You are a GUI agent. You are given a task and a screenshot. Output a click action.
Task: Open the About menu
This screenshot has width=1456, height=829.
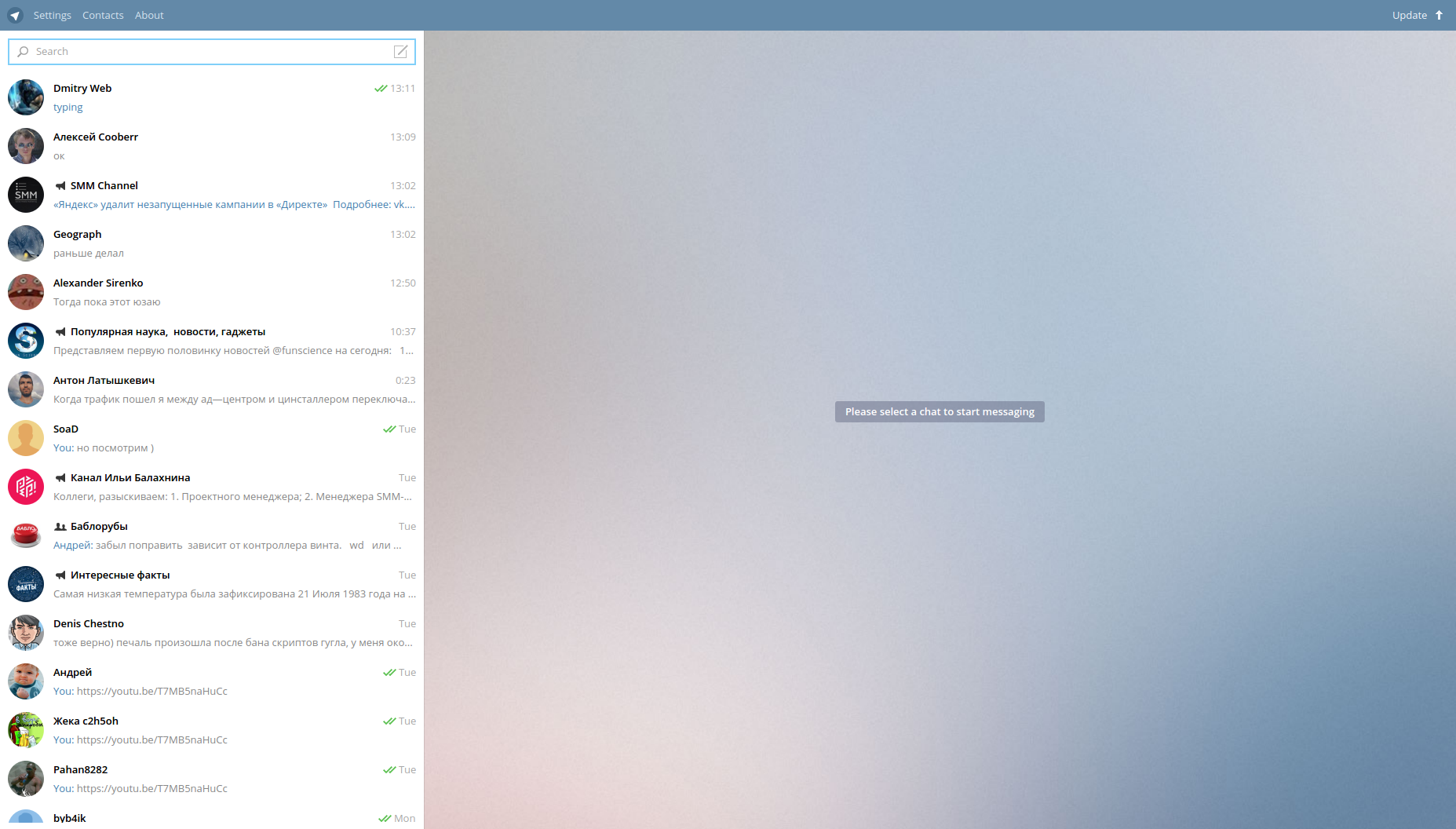(x=149, y=15)
